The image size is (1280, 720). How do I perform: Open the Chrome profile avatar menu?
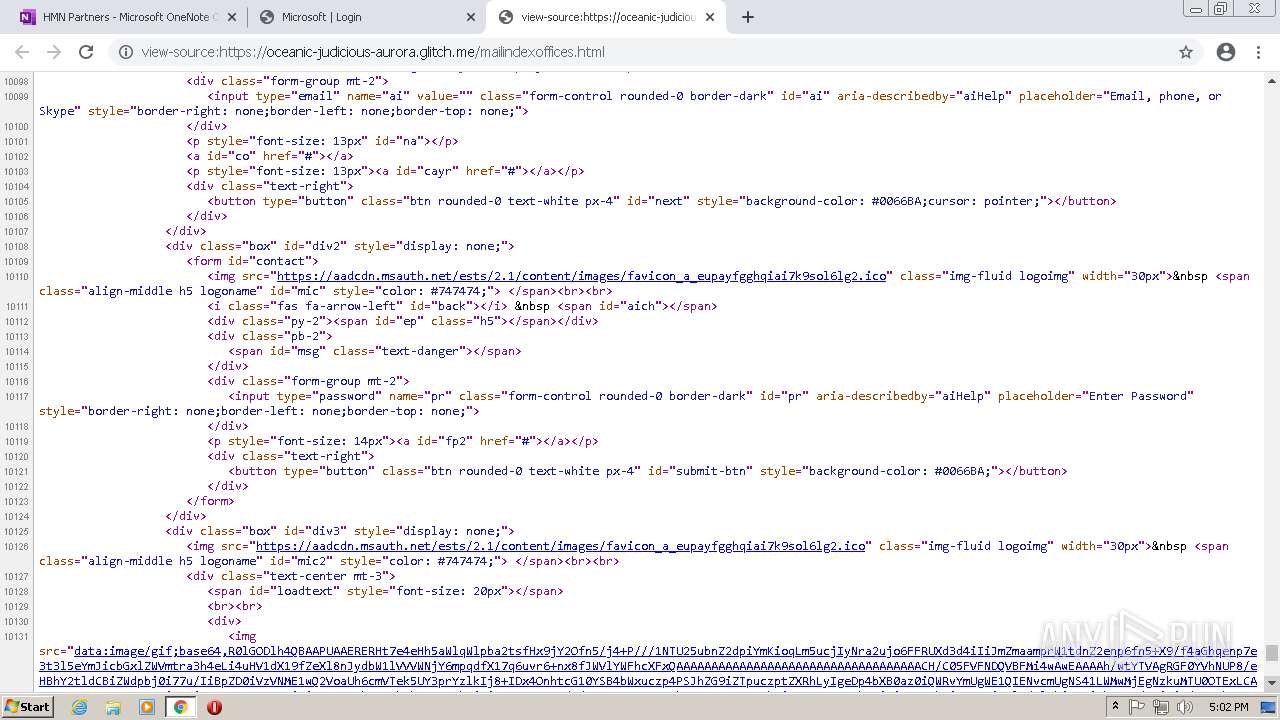(1226, 52)
